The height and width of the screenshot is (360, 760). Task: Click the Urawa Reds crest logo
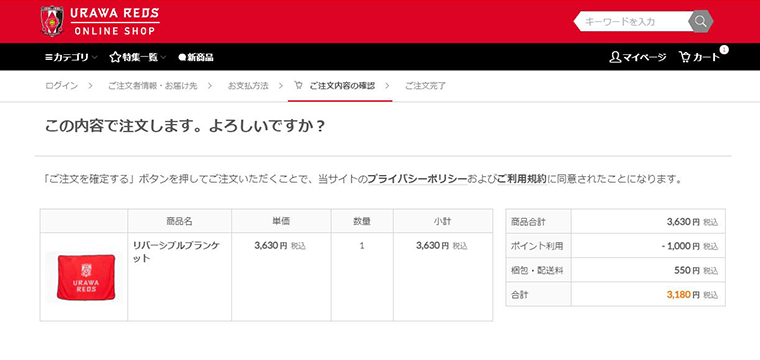52,21
